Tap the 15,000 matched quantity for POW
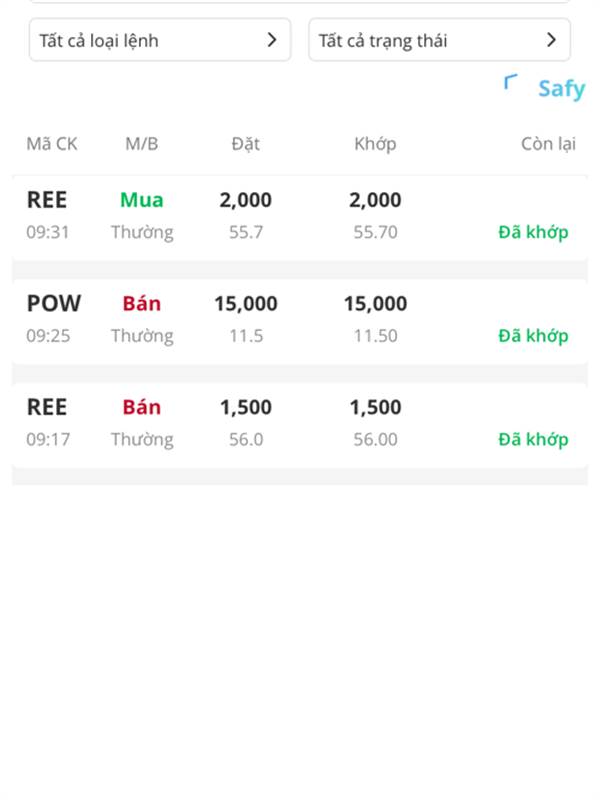Image resolution: width=600 pixels, height=800 pixels. pos(376,304)
